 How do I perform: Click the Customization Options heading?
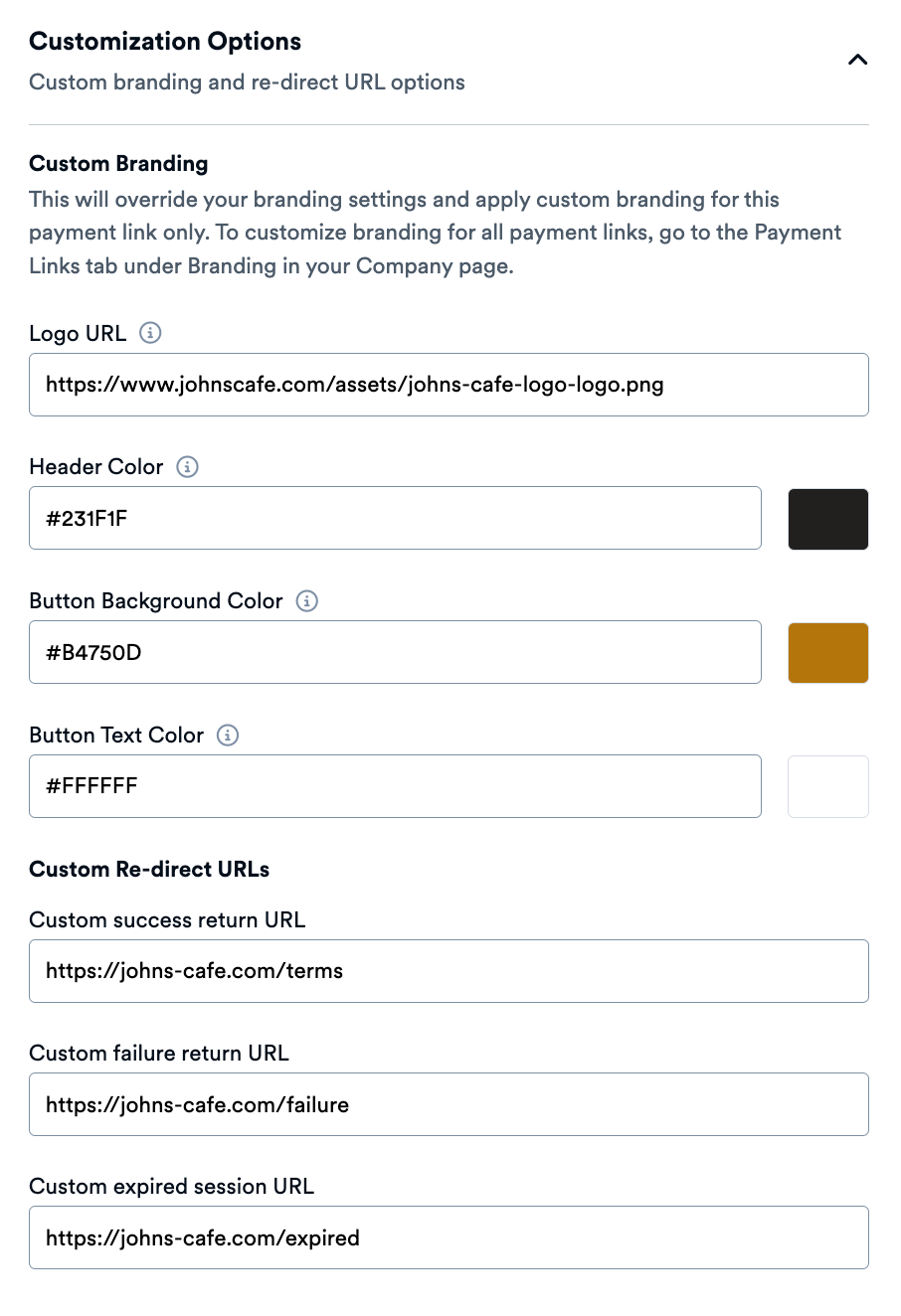(x=165, y=41)
